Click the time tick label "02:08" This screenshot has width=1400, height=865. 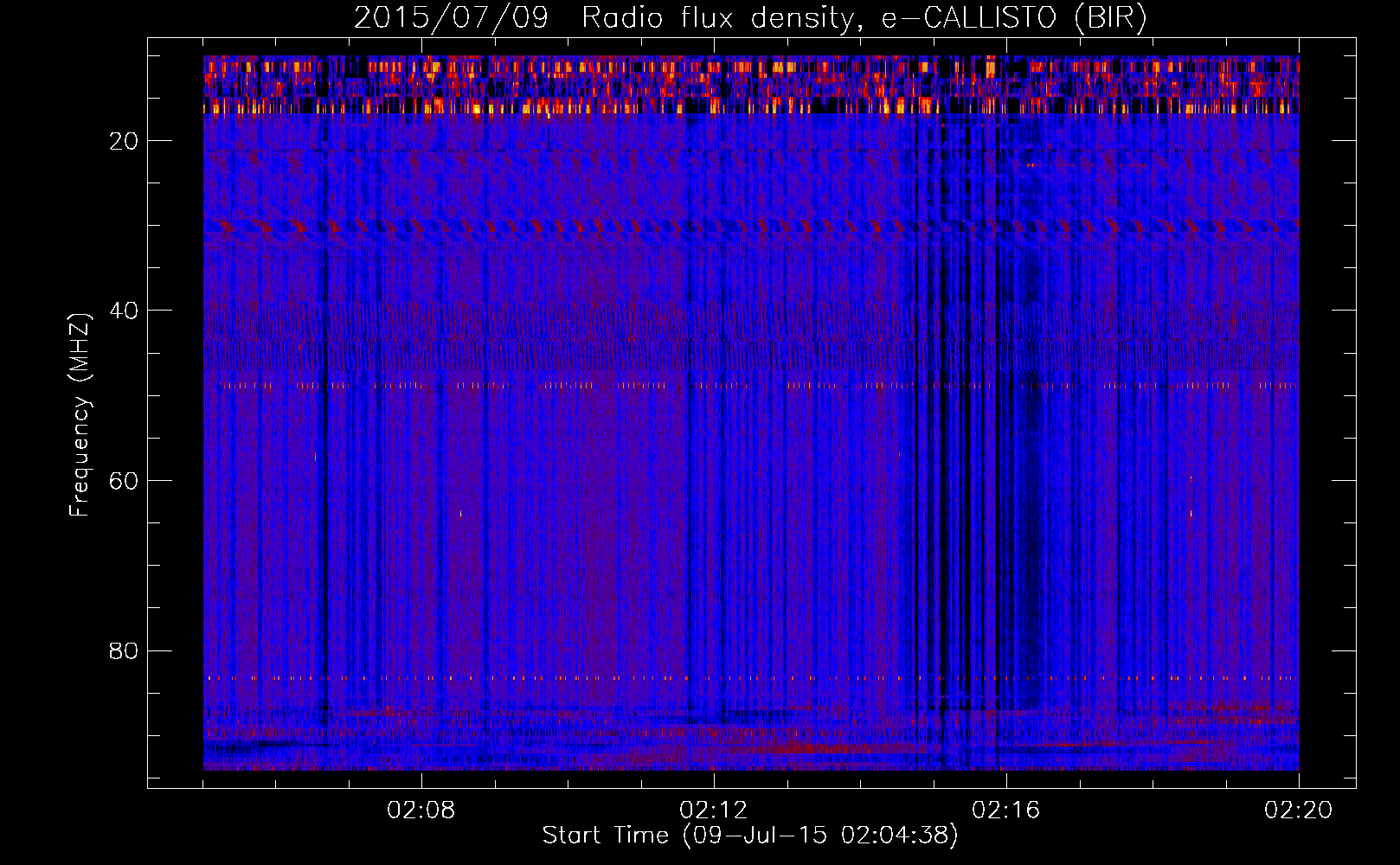[x=421, y=811]
